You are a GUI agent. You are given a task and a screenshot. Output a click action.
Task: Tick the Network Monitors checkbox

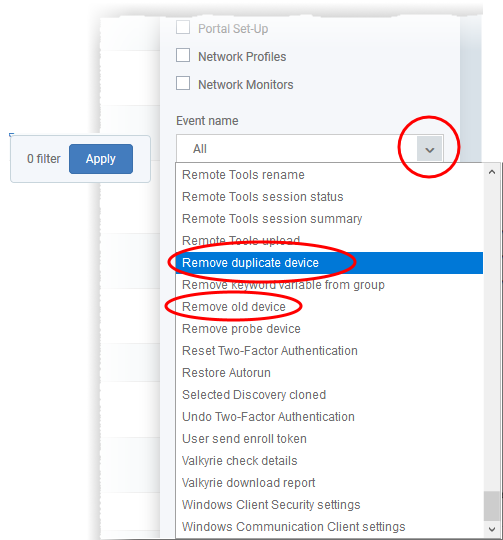point(183,83)
